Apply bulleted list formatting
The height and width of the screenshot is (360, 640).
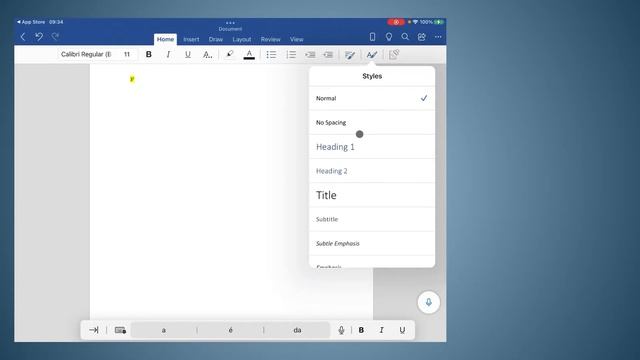coord(271,54)
